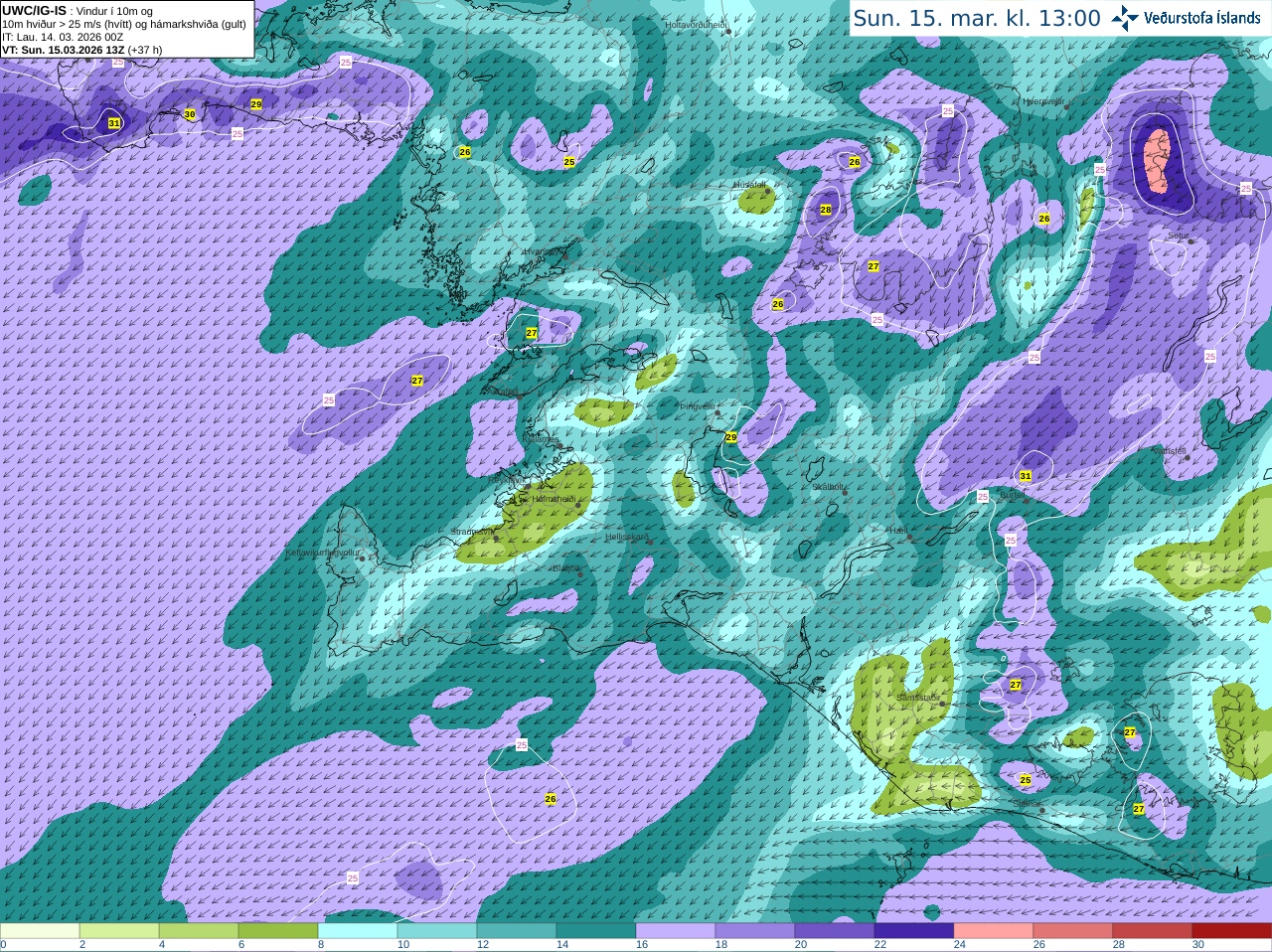Screen dimensions: 1272x952
Task: Click the 22–24 m/s dark indigo legend swatch
Action: (x=914, y=931)
